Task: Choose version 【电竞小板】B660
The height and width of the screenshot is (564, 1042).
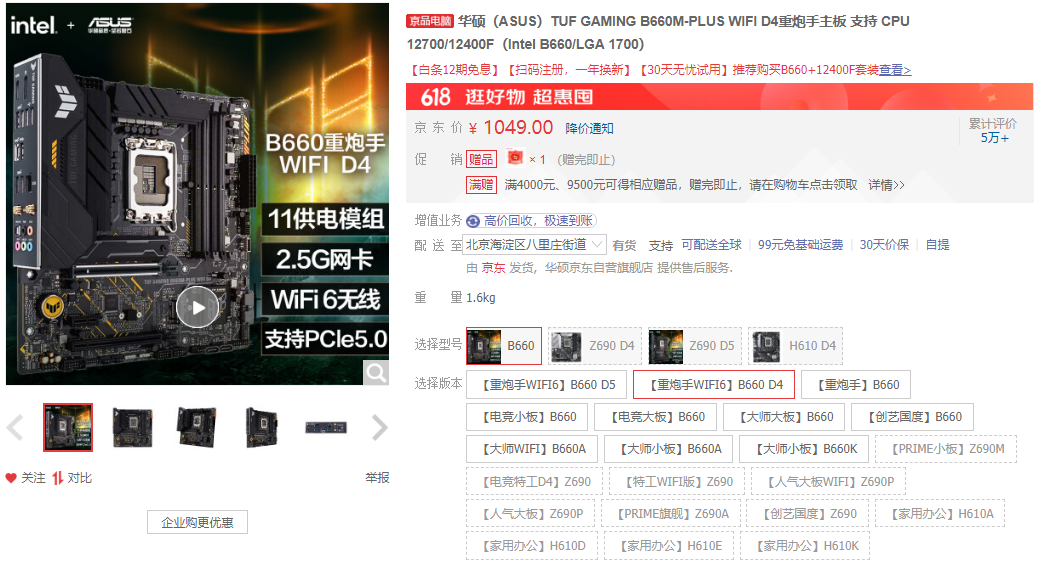Action: point(527,417)
